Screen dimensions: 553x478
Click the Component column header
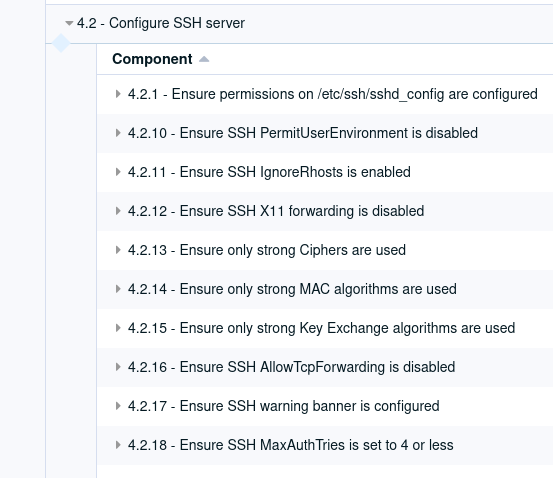click(152, 59)
